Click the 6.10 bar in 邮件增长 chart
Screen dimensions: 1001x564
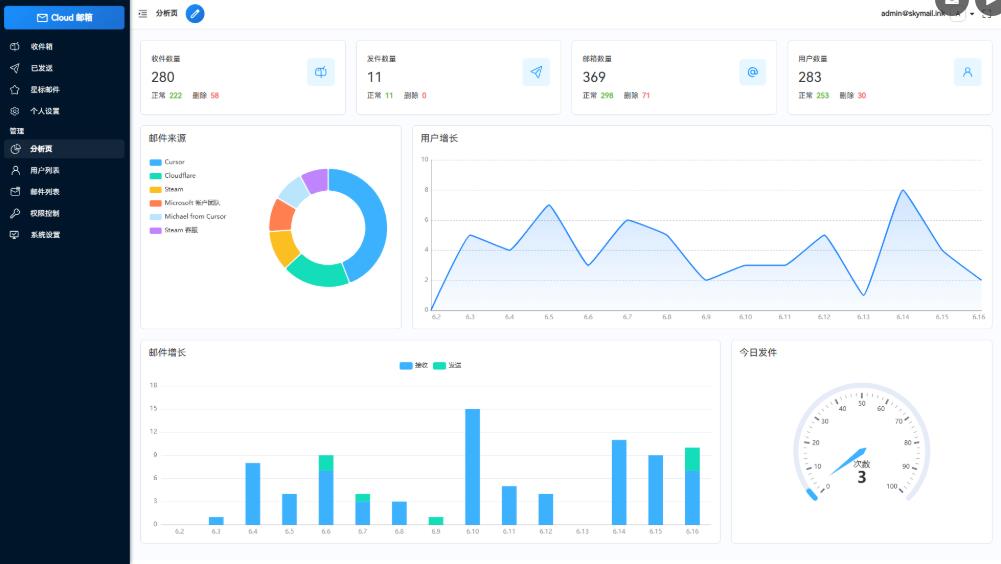472,466
